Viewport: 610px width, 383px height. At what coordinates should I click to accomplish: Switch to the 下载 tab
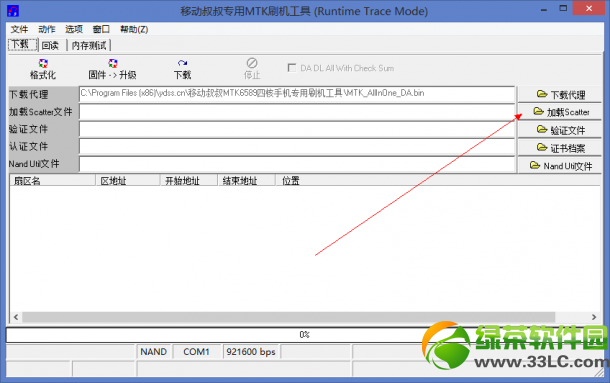pos(23,45)
